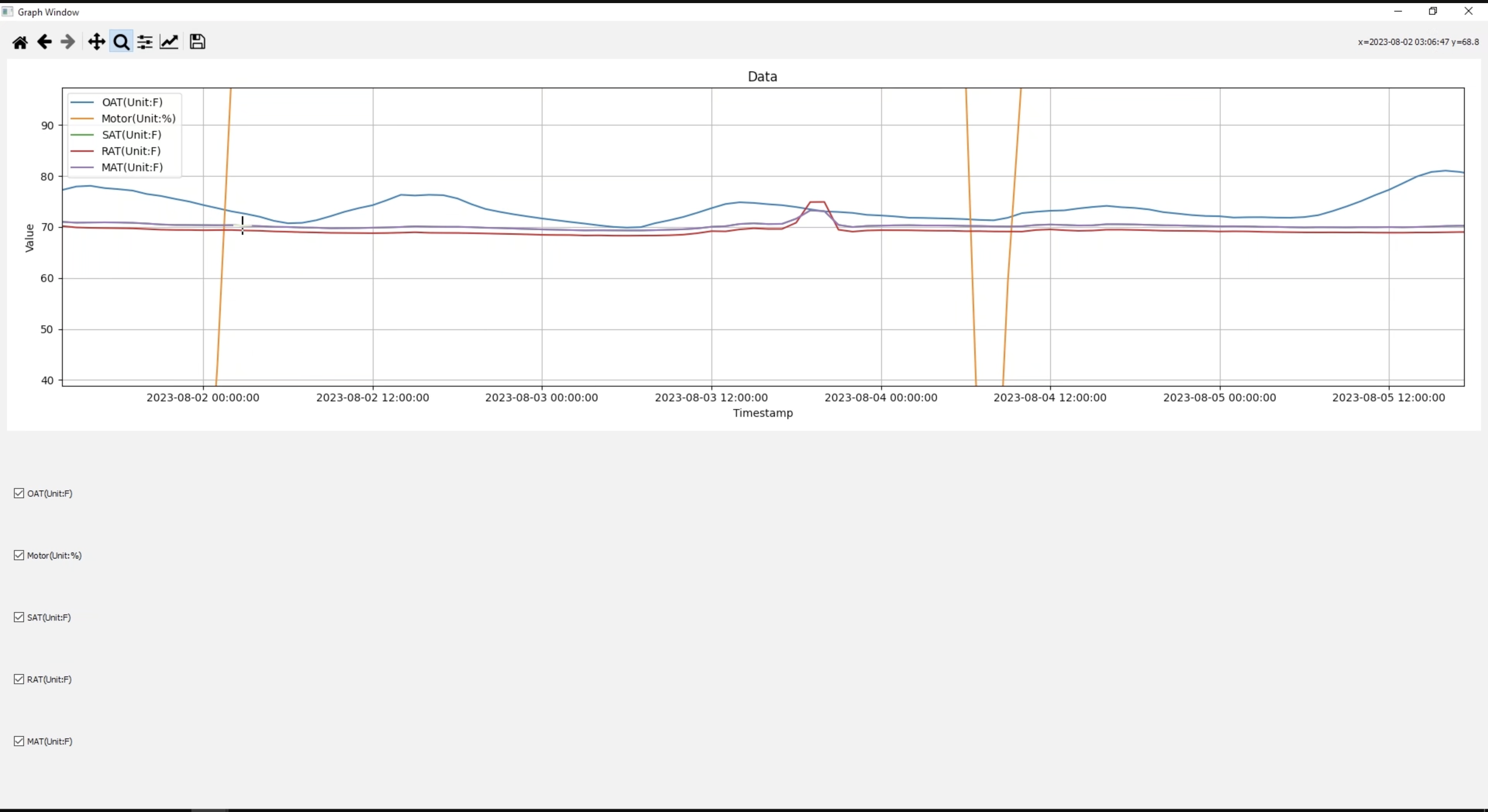Viewport: 1488px width, 812px height.
Task: Restore down the Graph Window
Action: [x=1433, y=11]
